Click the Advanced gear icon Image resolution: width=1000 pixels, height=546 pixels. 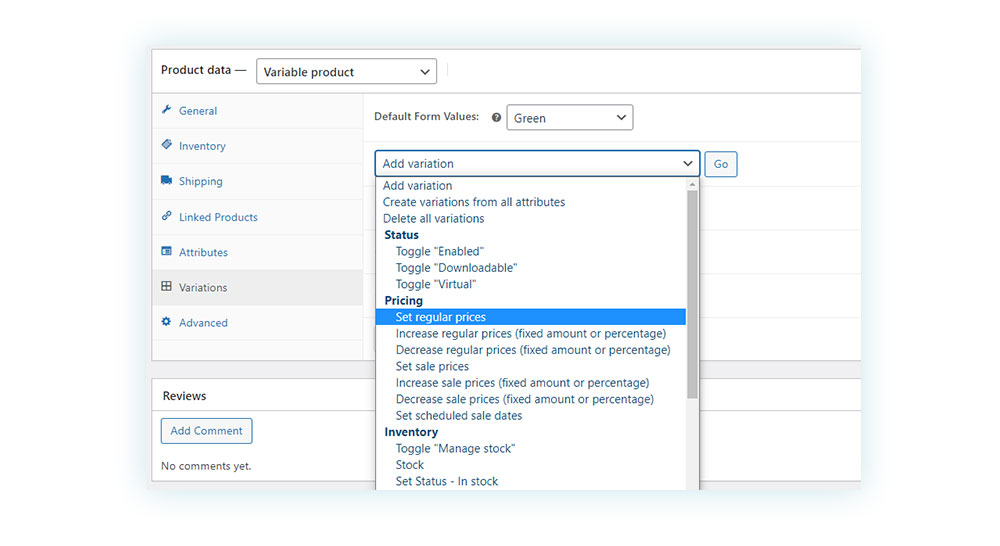[166, 321]
